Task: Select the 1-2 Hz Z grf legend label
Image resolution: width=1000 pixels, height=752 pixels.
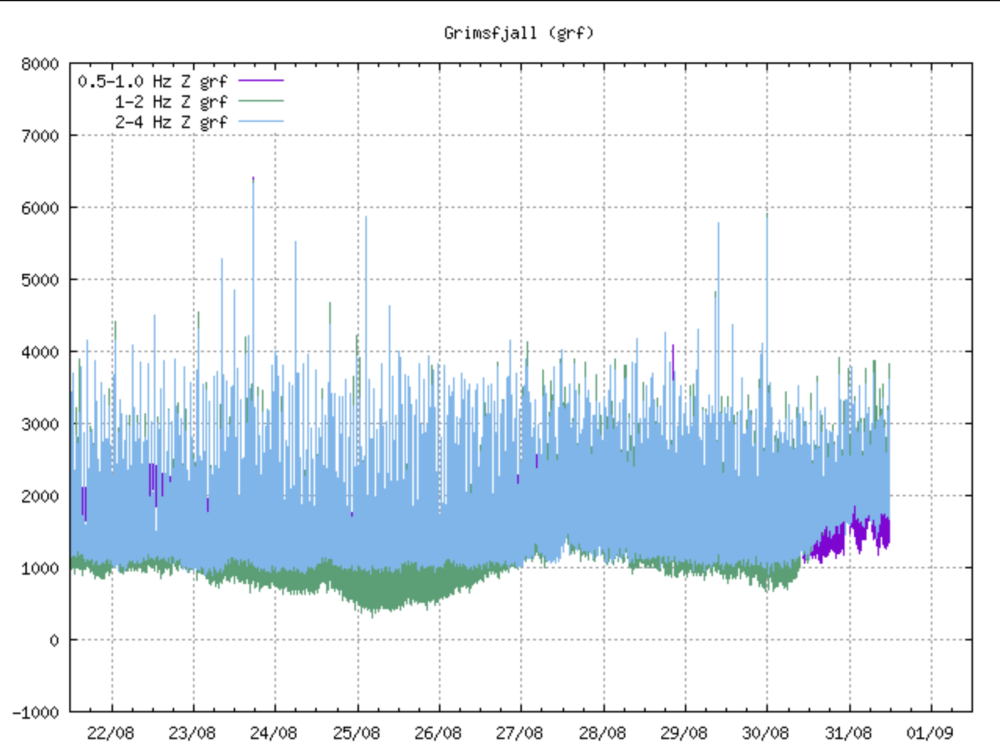Action: click(x=169, y=102)
